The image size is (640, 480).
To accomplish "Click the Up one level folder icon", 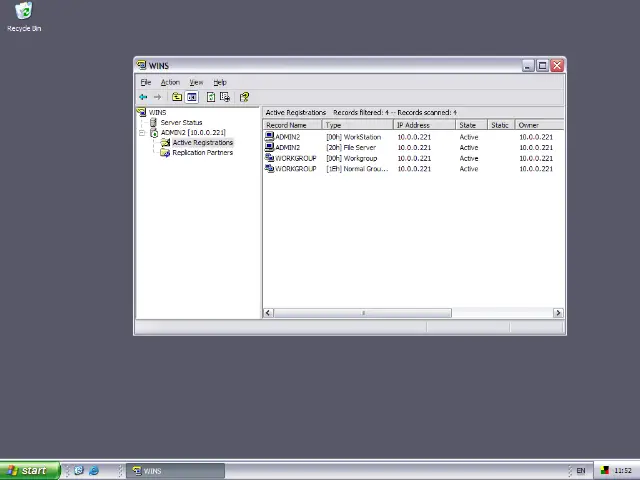I will pyautogui.click(x=177, y=97).
